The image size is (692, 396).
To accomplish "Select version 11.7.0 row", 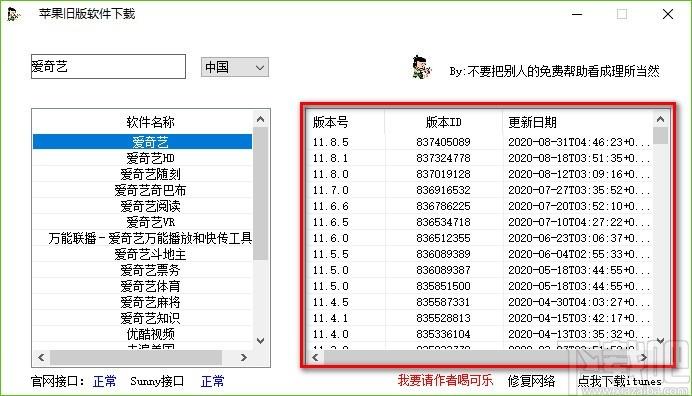I will [x=479, y=190].
